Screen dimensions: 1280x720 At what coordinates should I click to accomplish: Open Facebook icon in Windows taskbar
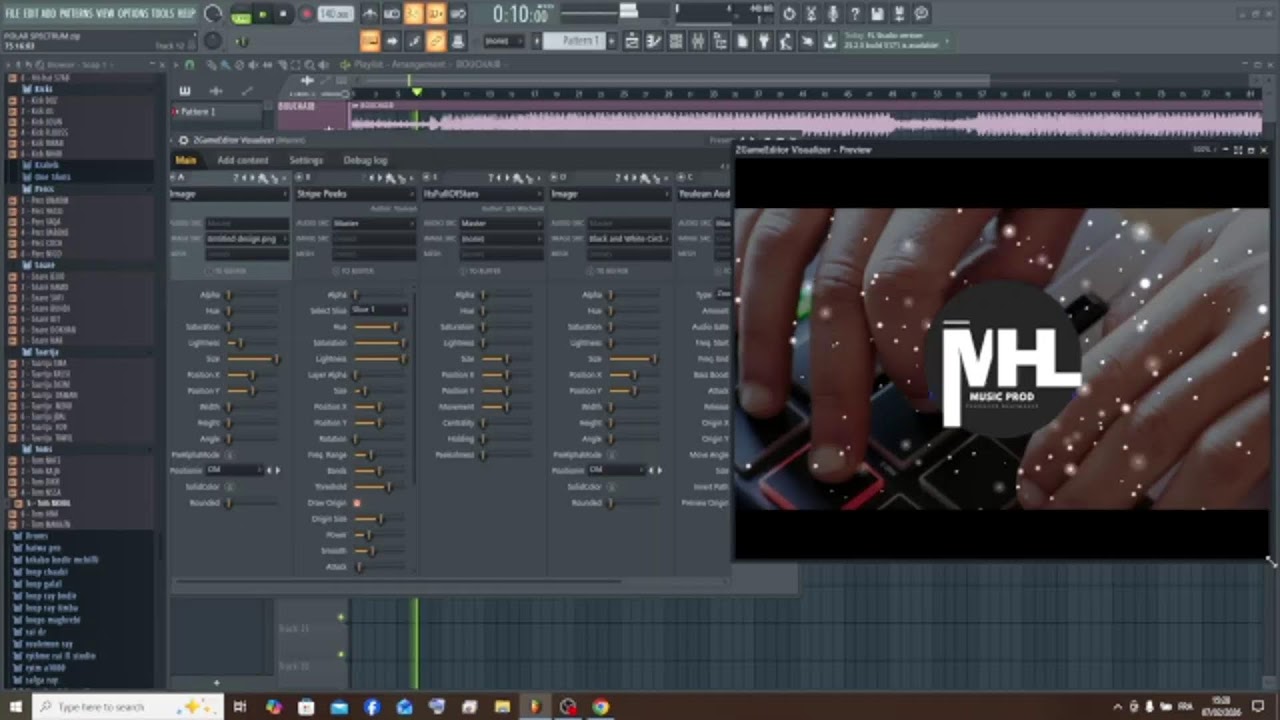click(x=372, y=707)
